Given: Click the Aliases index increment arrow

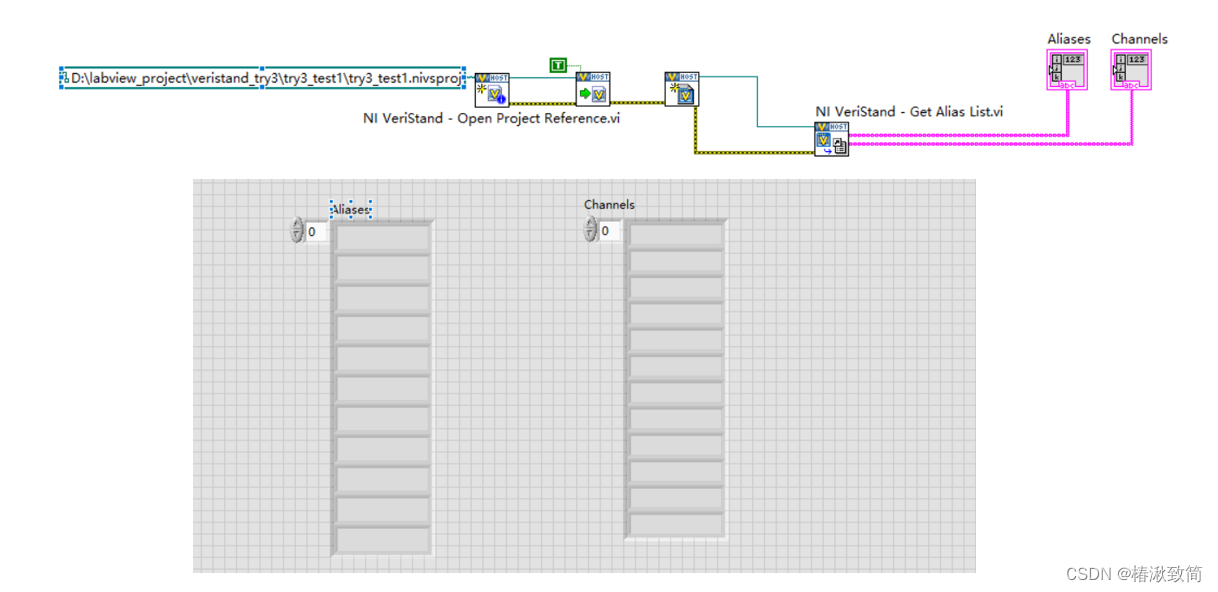Looking at the screenshot, I should pyautogui.click(x=297, y=223).
